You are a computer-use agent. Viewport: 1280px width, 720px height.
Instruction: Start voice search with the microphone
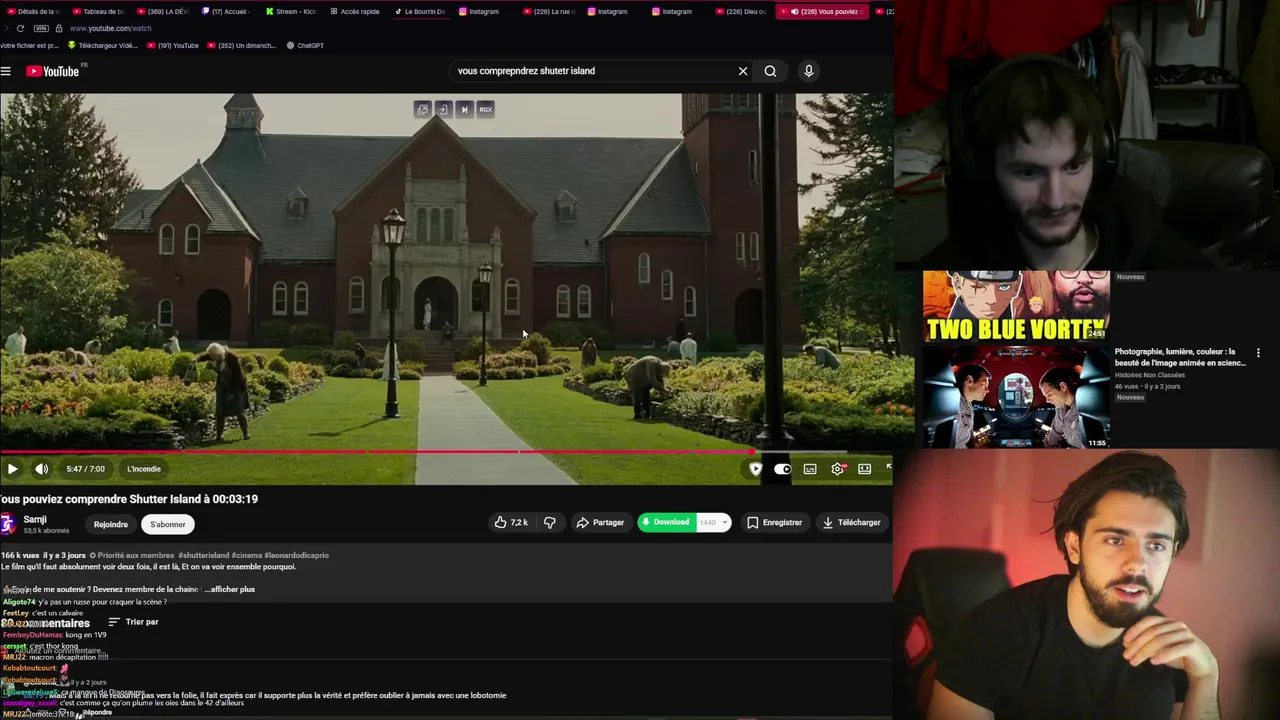coord(809,71)
